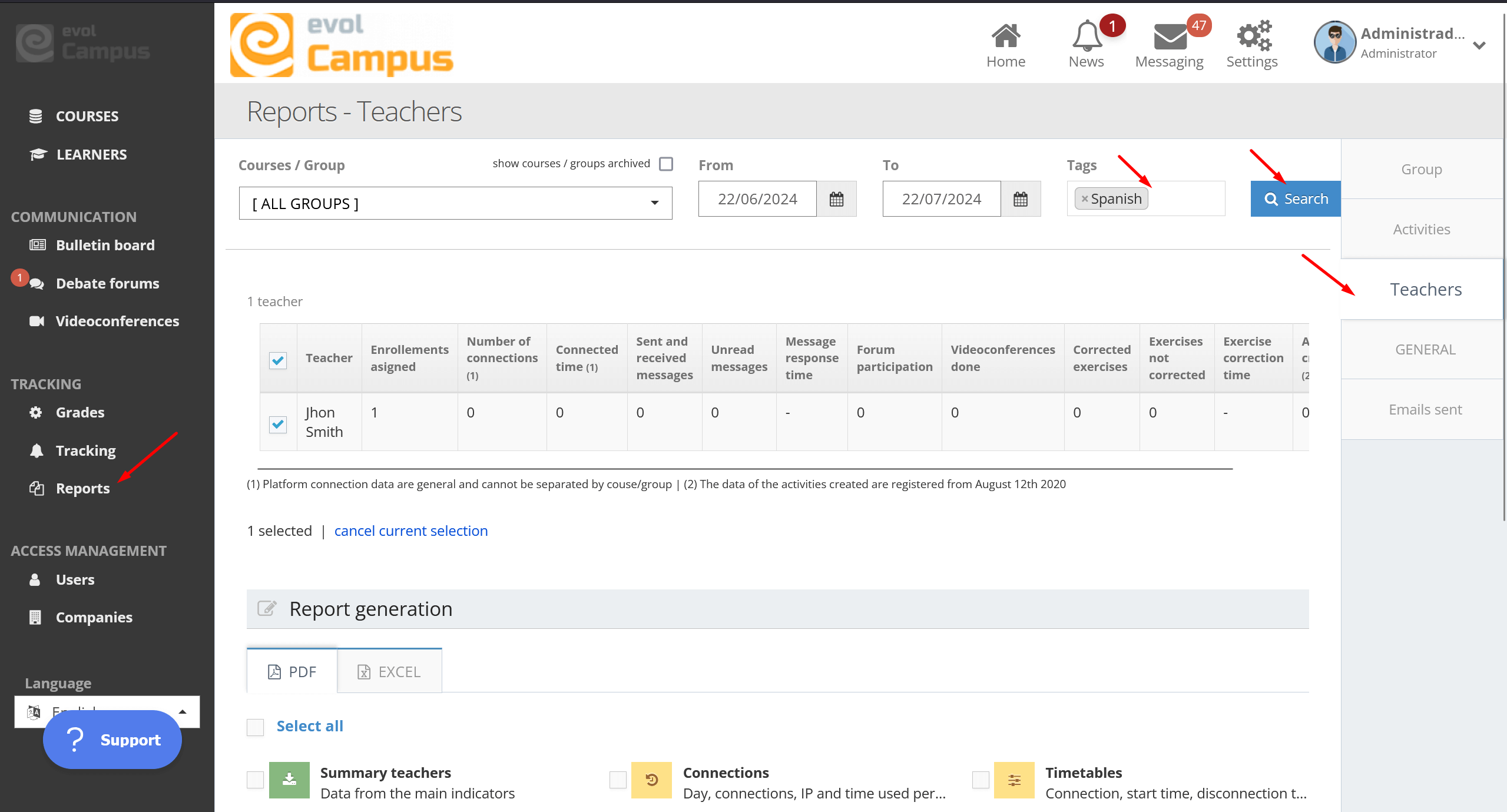Switch to the EXCEL tab
Screen dimensions: 1507x812
(389, 671)
